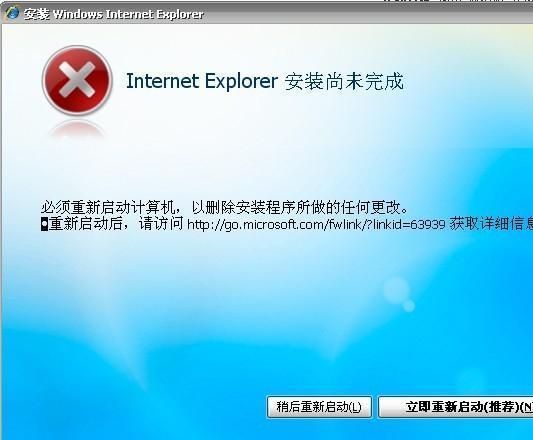Click the cut-off text above the dialog's top-right
Screen dimensions: 533x440
pyautogui.click(x=457, y=1)
